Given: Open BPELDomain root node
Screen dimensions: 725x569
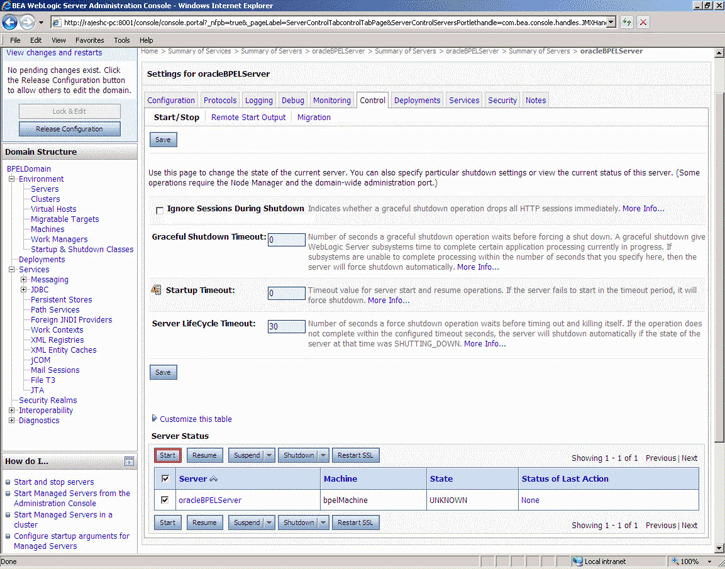Looking at the screenshot, I should click(x=29, y=169).
